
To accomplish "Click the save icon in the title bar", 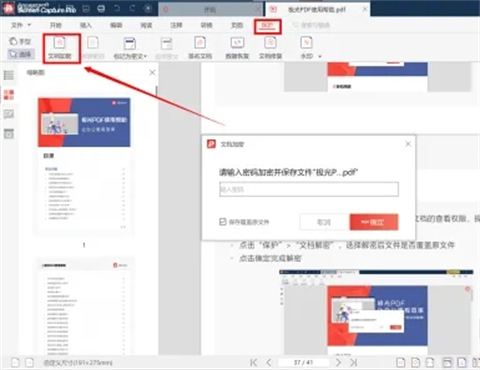I will (86, 9).
